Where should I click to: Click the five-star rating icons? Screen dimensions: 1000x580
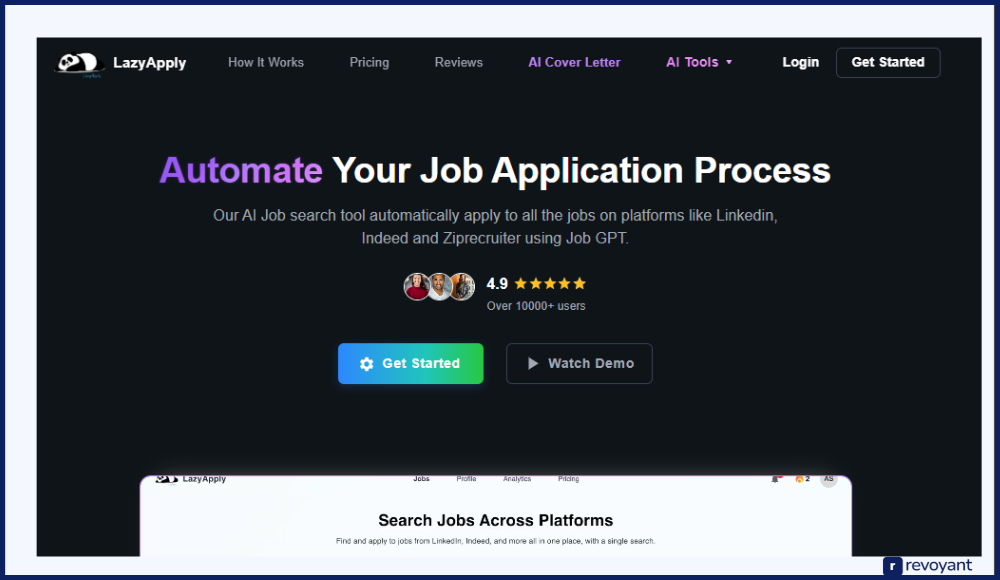pos(550,284)
